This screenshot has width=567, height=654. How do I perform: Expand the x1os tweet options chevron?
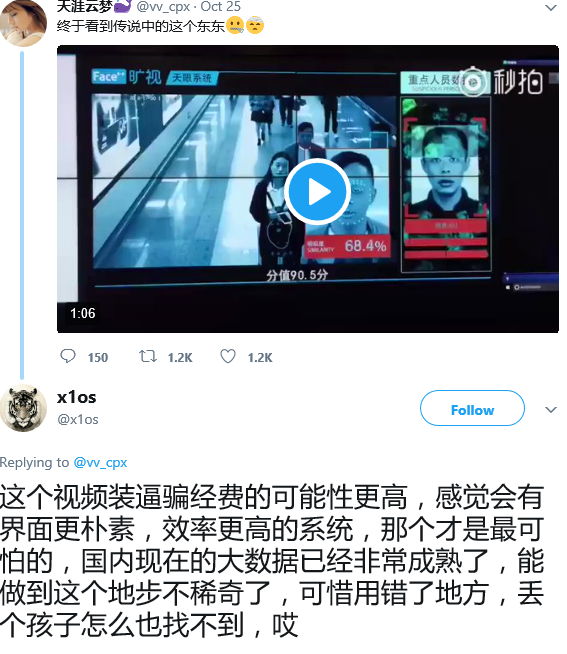(551, 410)
